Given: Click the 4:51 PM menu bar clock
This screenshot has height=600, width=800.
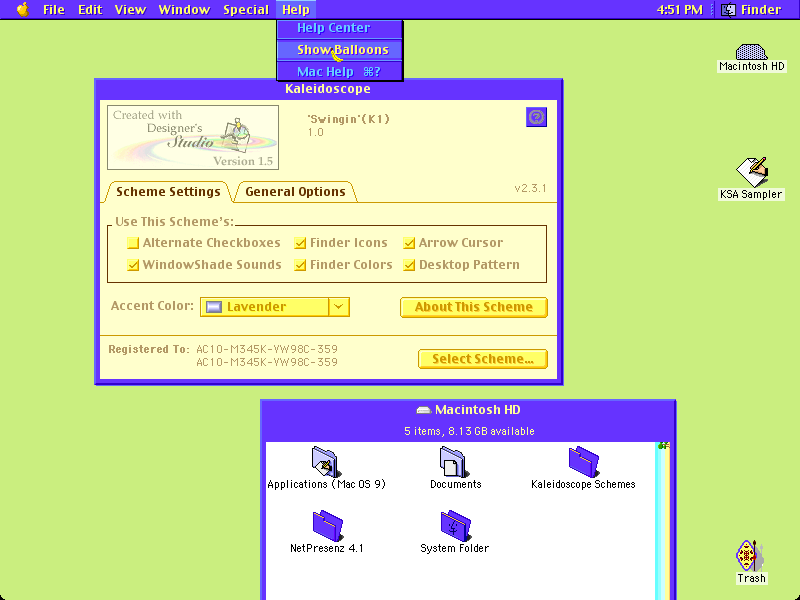Looking at the screenshot, I should 680,10.
